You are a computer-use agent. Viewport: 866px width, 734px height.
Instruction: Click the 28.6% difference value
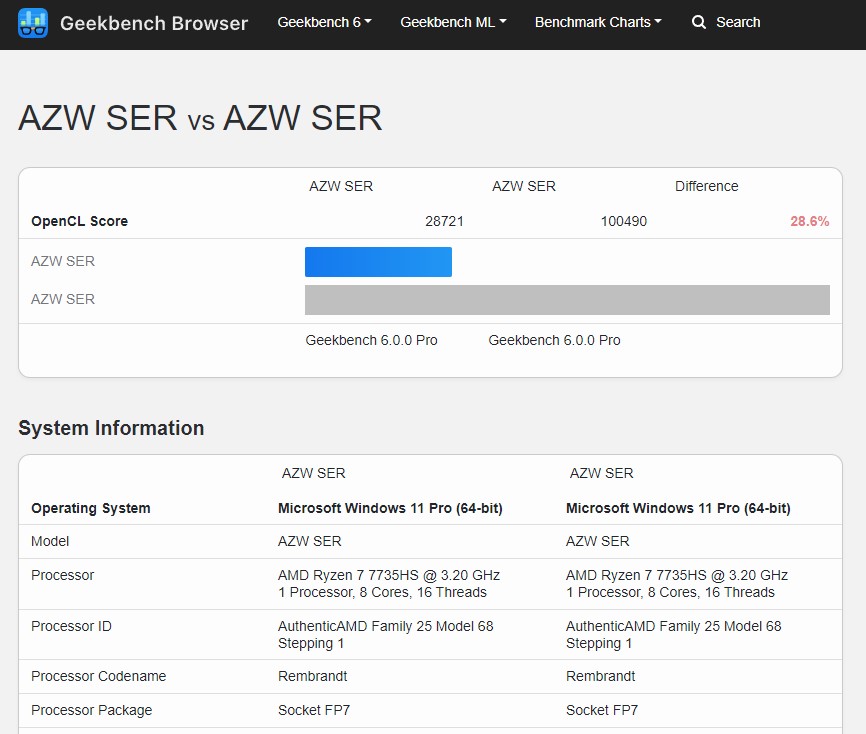click(x=809, y=221)
